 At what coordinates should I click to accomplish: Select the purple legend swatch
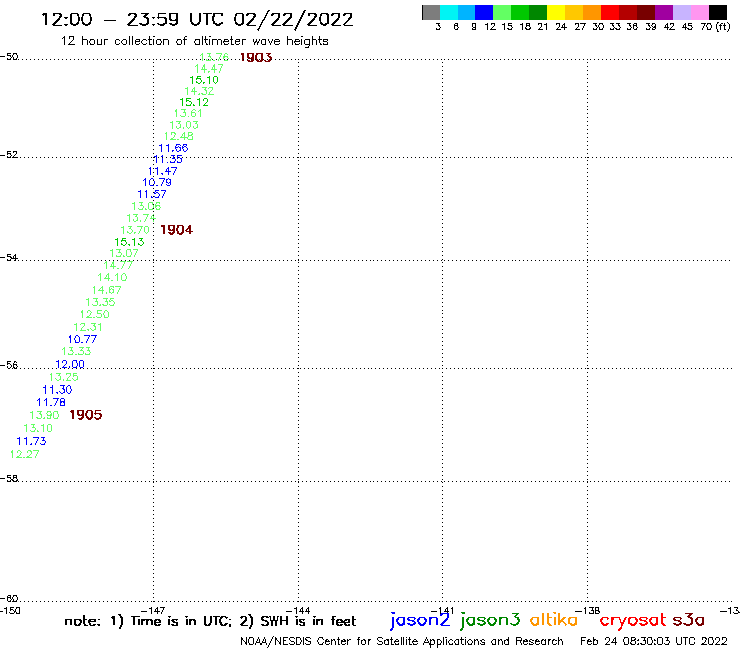pos(664,12)
